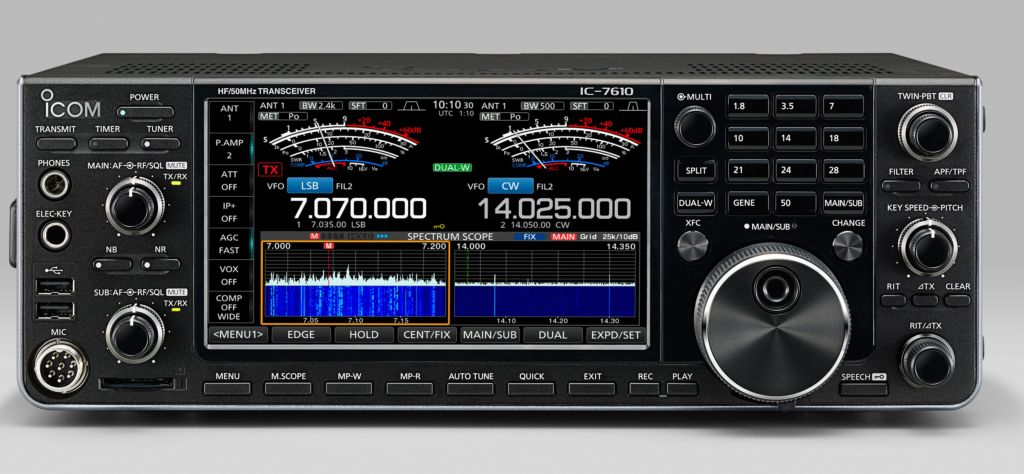
Task: Tap AGC FAST setting
Action: click(229, 244)
